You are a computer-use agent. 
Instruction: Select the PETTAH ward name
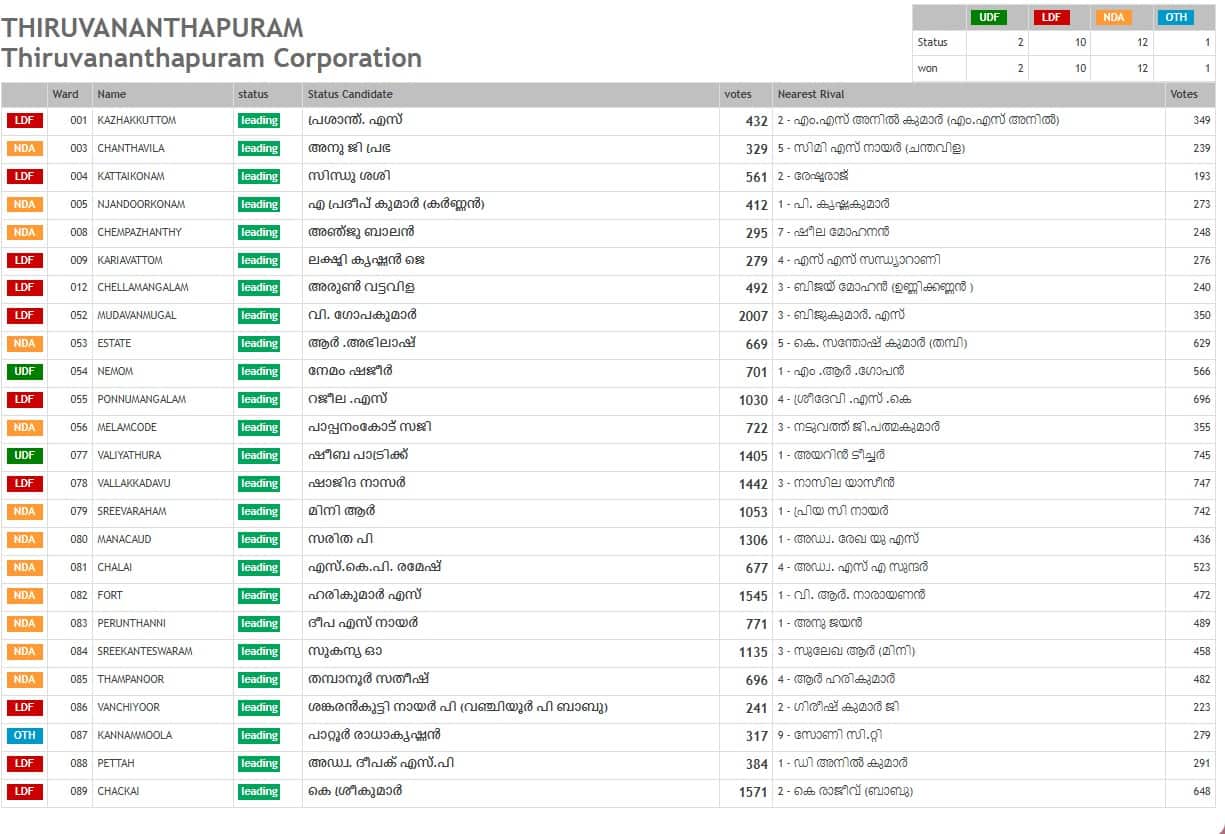(x=116, y=764)
